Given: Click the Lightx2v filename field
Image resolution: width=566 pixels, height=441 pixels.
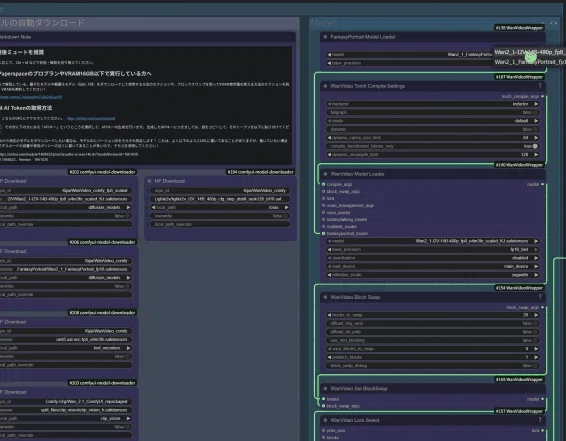Looking at the screenshot, I should pos(220,199).
